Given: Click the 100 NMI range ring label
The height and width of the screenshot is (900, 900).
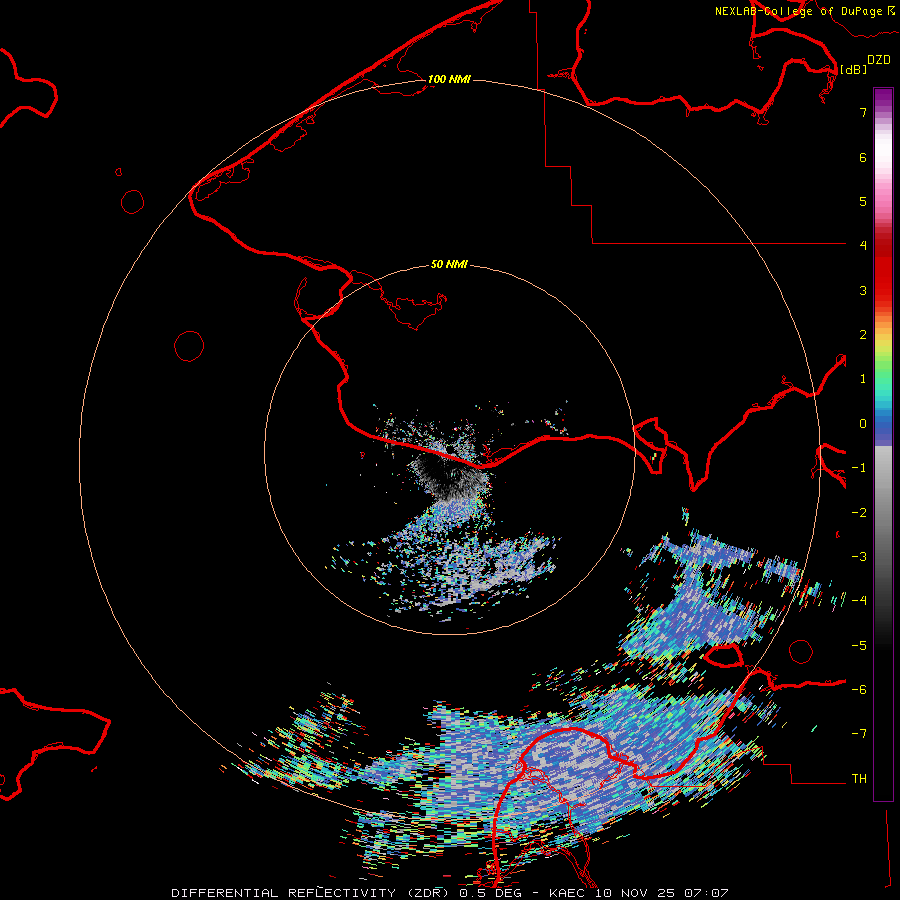Looking at the screenshot, I should (449, 79).
